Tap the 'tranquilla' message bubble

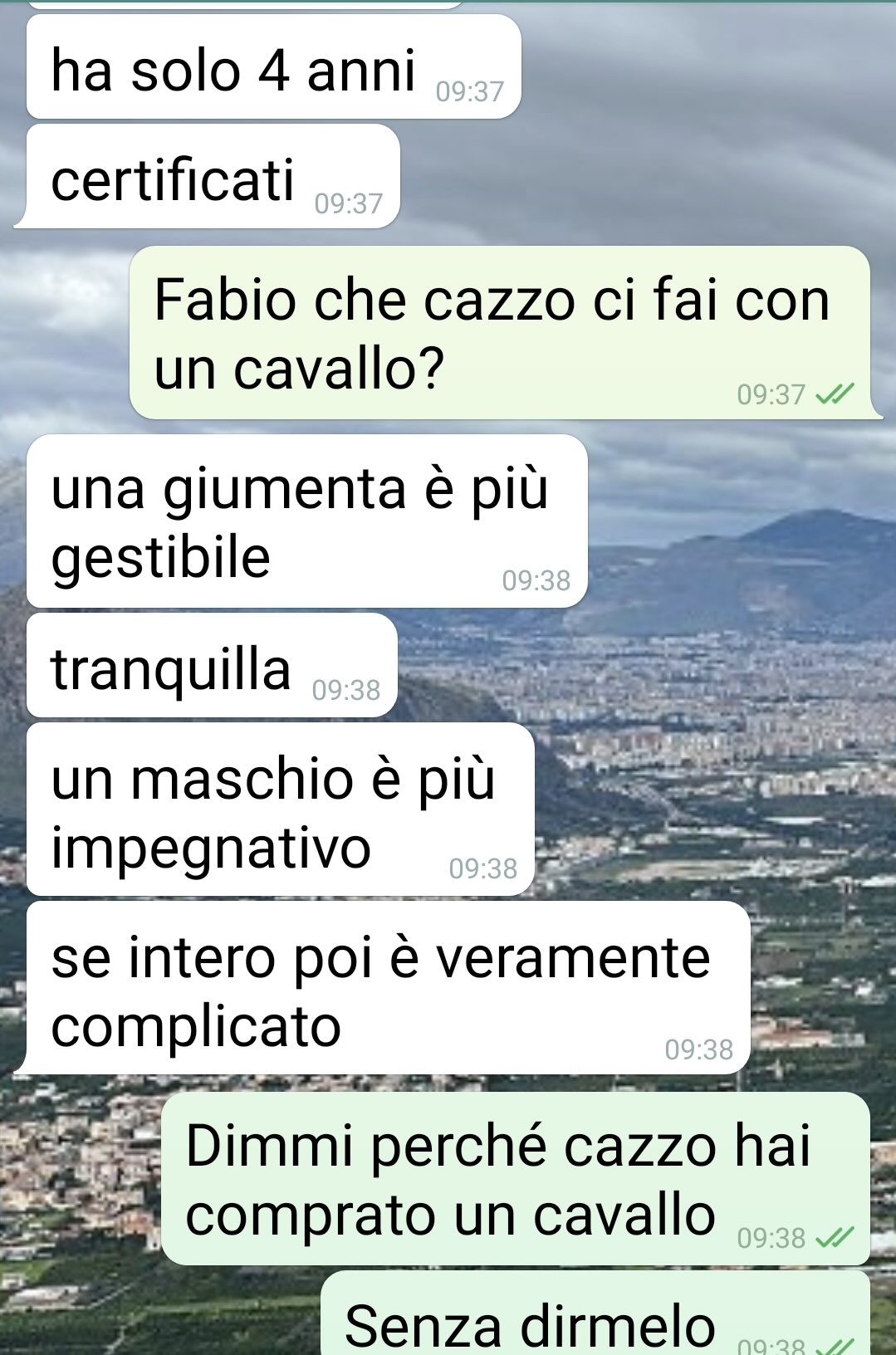click(x=212, y=665)
